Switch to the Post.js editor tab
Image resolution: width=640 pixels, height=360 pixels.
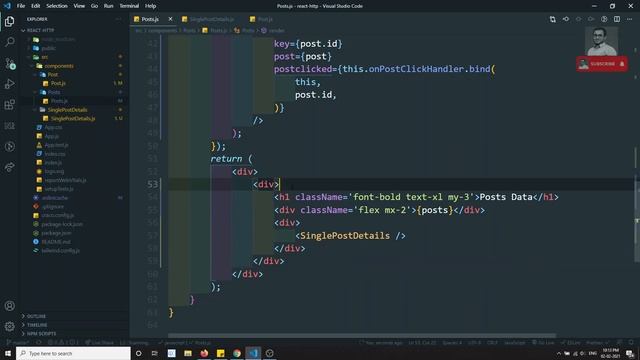point(265,19)
